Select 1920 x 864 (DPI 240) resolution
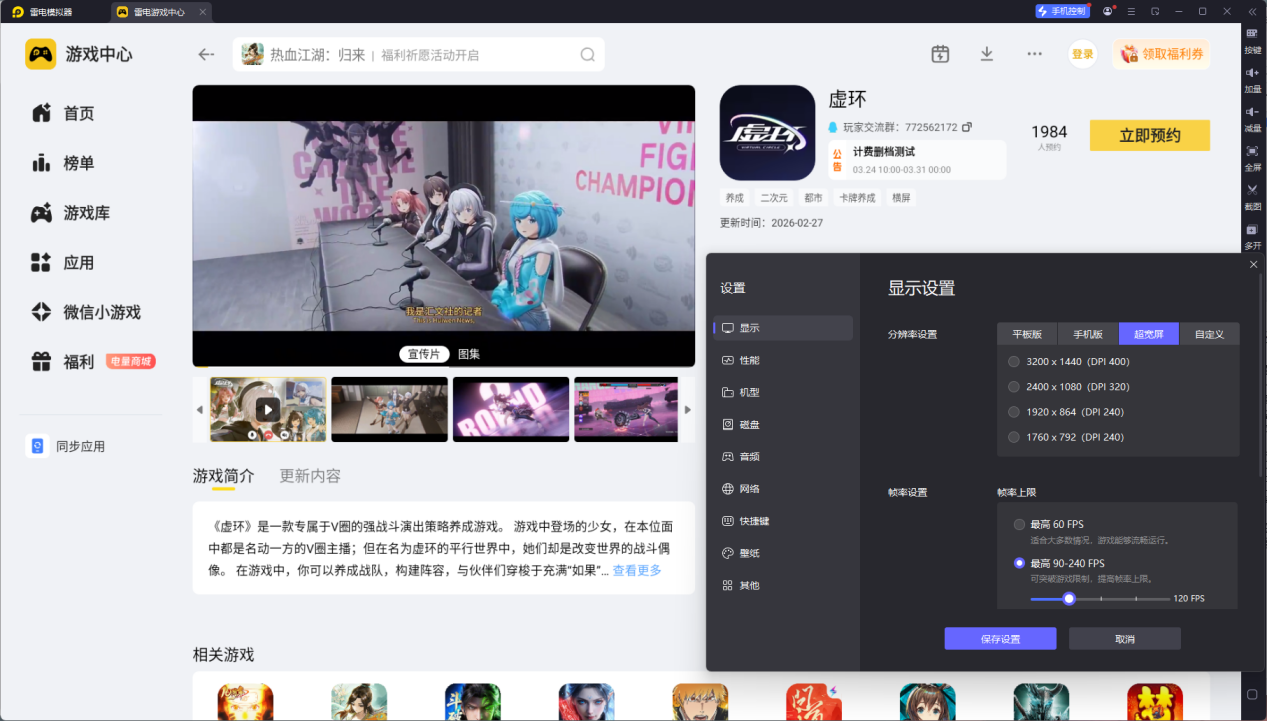 (x=1014, y=412)
